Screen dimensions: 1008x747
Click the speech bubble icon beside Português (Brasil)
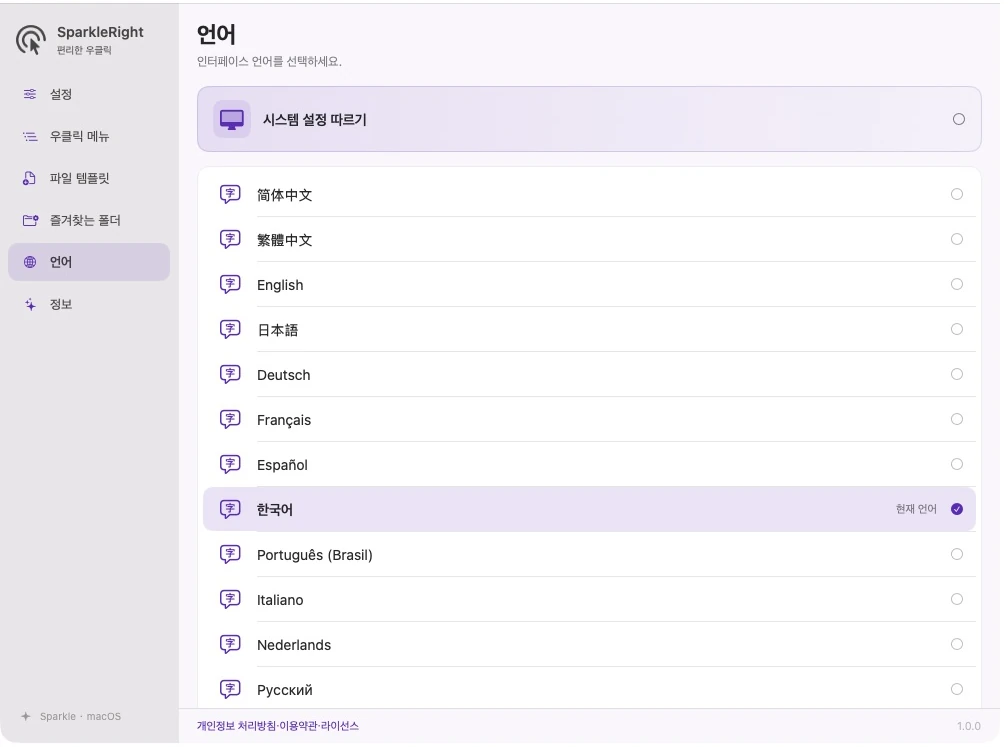pos(230,554)
